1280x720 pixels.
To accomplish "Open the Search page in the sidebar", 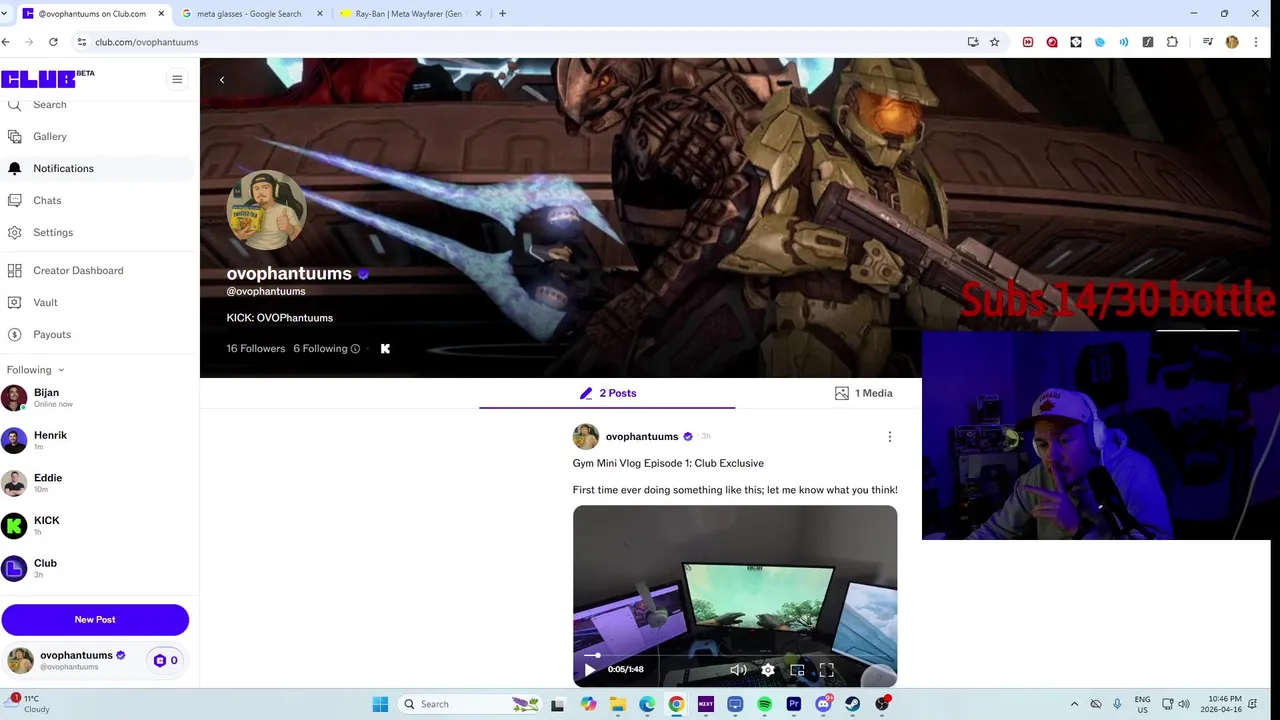I will [49, 105].
